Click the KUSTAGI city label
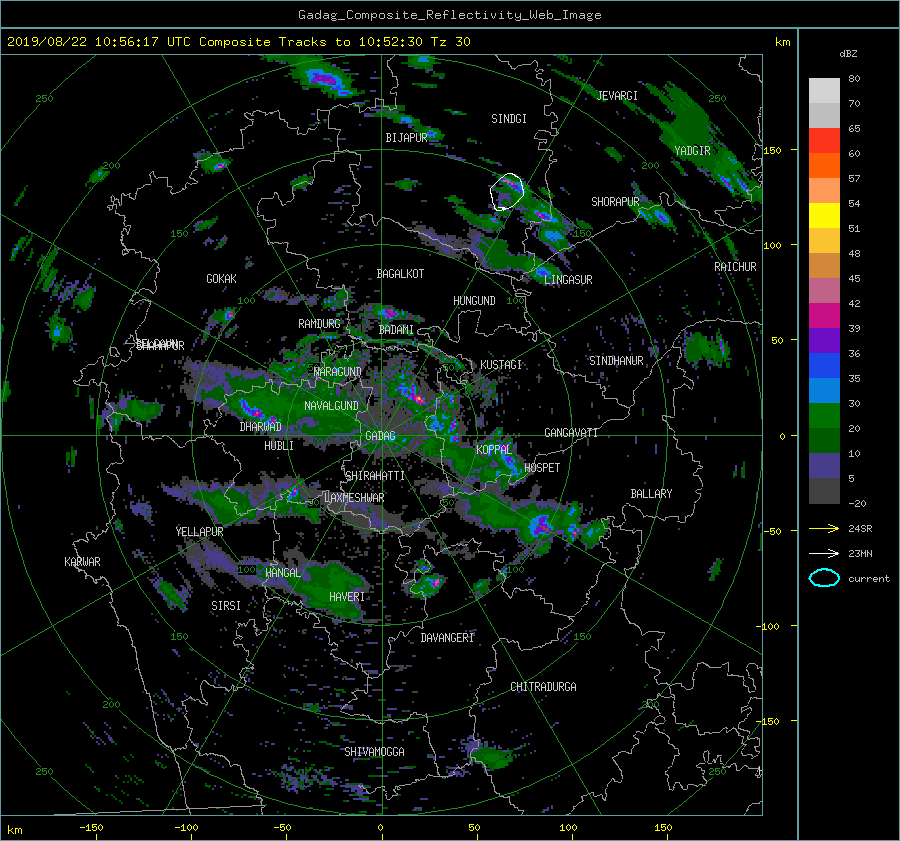The width and height of the screenshot is (900, 841). tap(501, 365)
